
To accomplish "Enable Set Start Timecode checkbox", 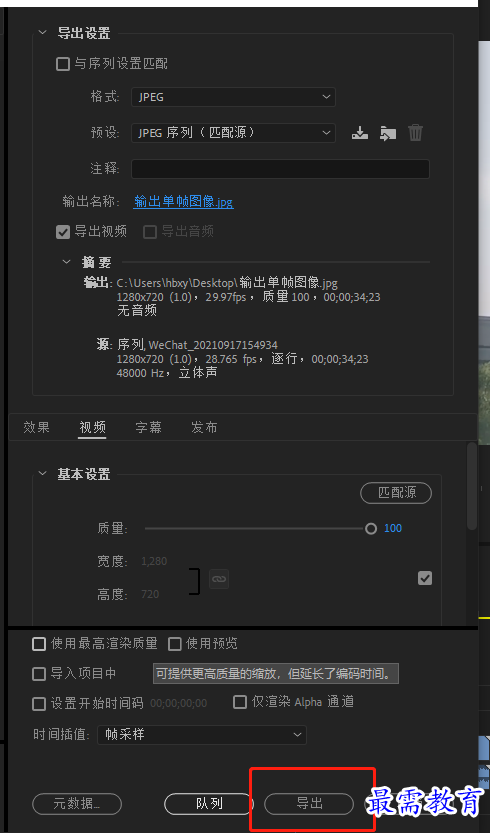I will pos(39,704).
